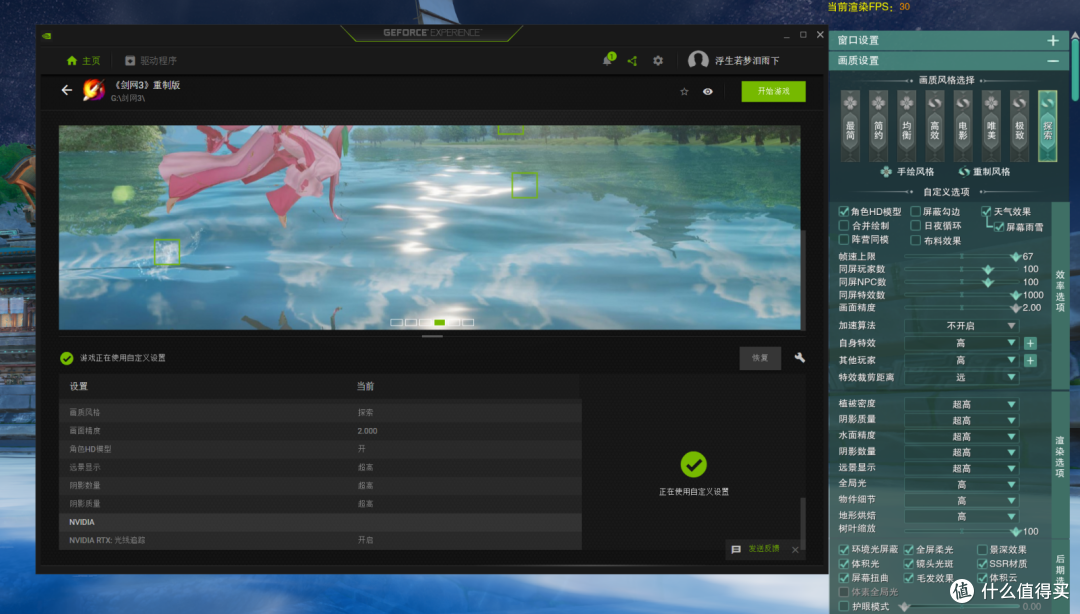This screenshot has height=614, width=1080.
Task: Click the 帧速上限 slider handle
Action: coord(1015,256)
